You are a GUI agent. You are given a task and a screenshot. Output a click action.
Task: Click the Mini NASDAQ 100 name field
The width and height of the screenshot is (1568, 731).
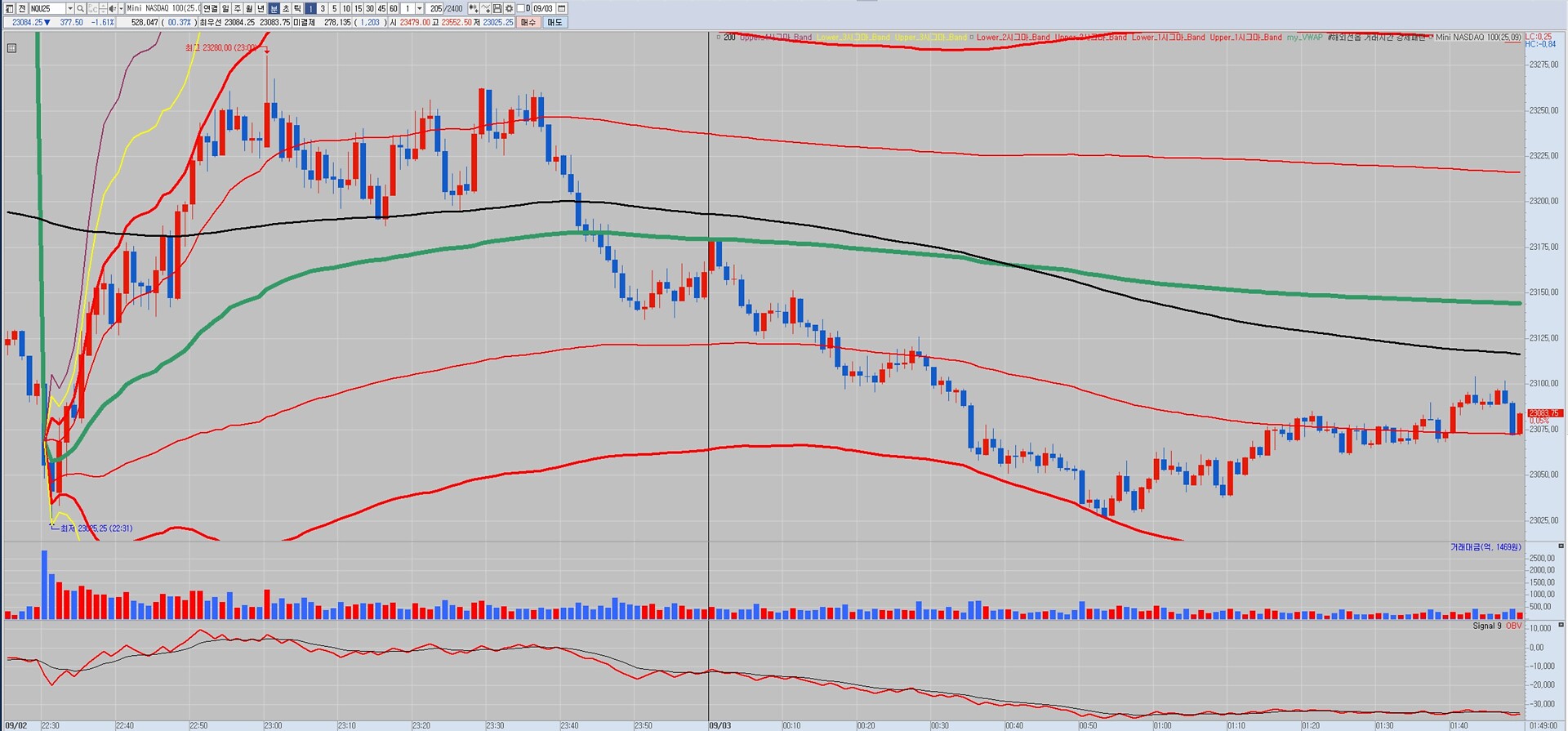[x=163, y=8]
